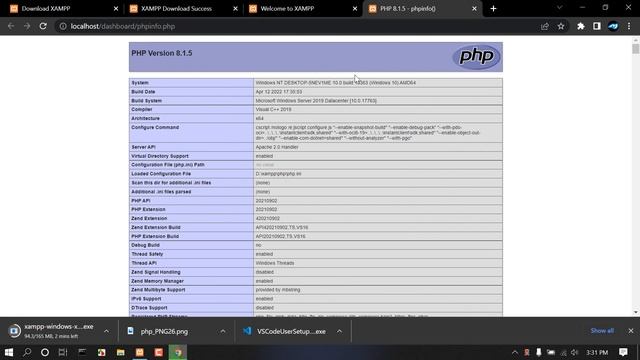
Task: Open the VSCodeUserSetup exe download
Action: coord(286,331)
